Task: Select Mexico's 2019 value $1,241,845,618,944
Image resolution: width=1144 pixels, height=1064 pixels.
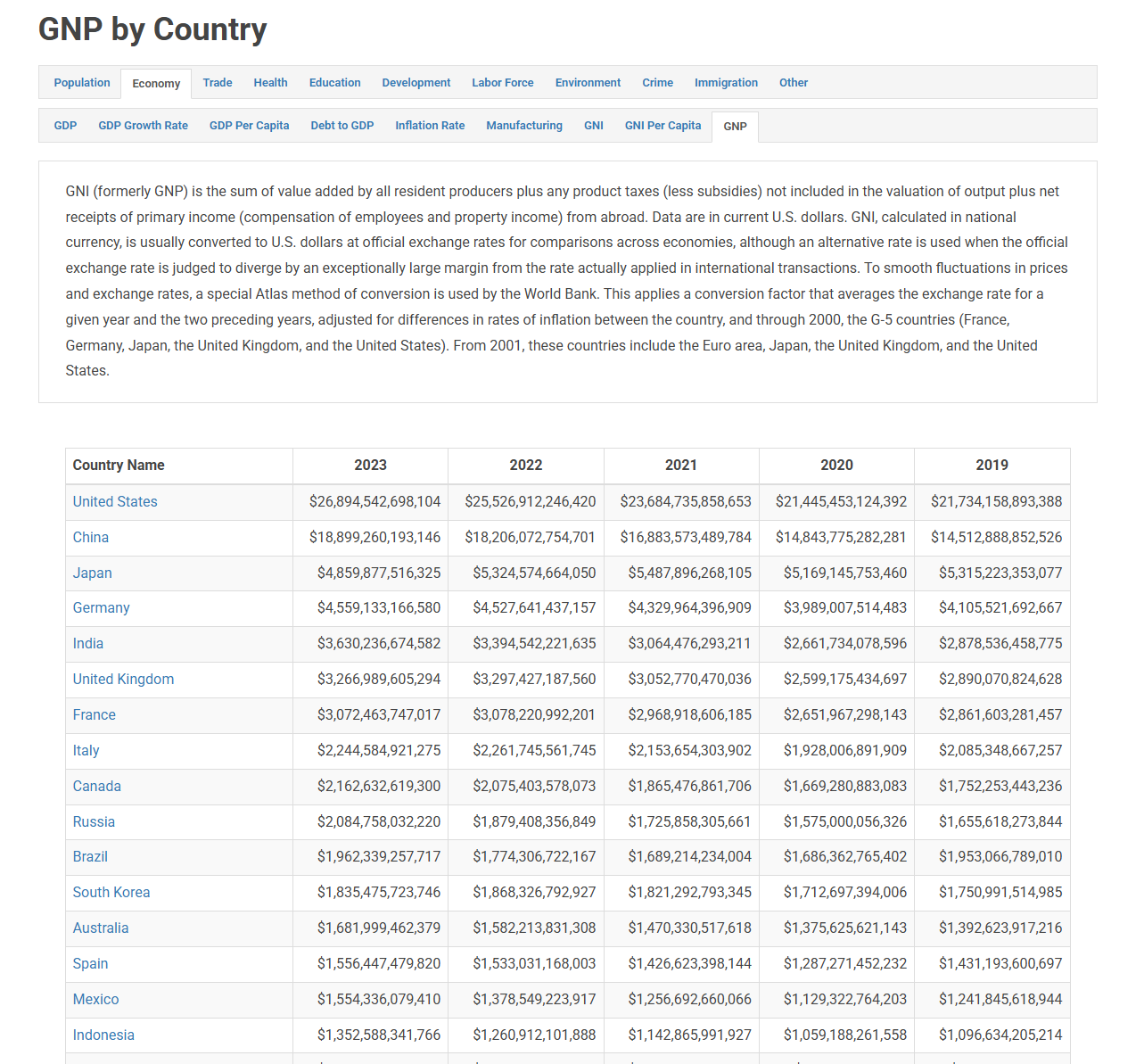Action: coord(1000,999)
